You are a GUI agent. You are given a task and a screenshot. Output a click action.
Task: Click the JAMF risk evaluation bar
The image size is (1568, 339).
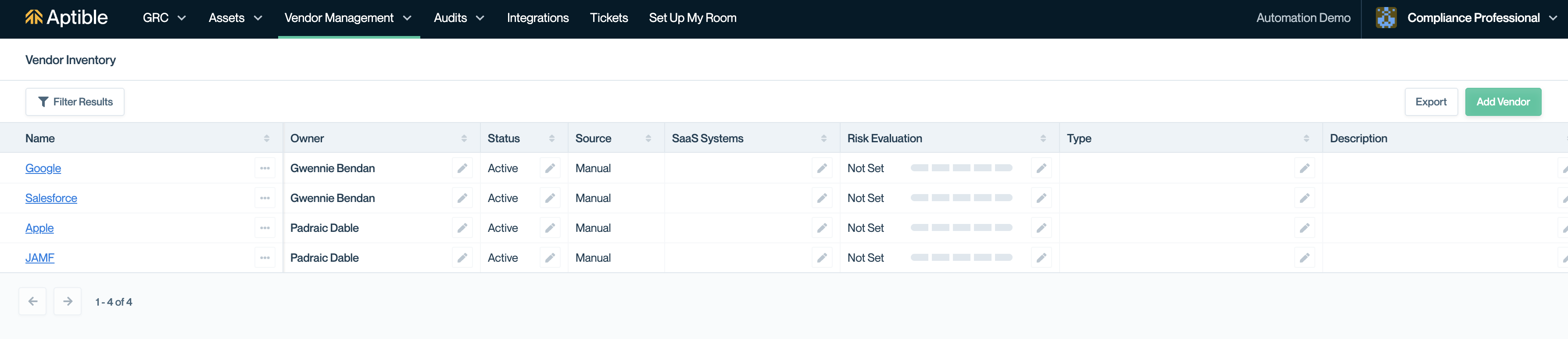point(961,257)
